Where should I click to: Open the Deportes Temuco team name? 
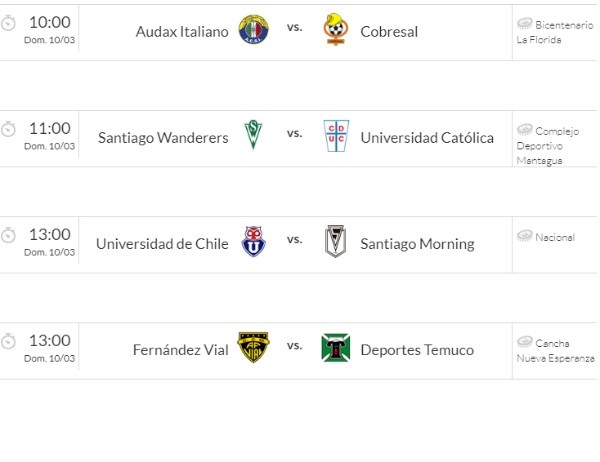(x=417, y=350)
